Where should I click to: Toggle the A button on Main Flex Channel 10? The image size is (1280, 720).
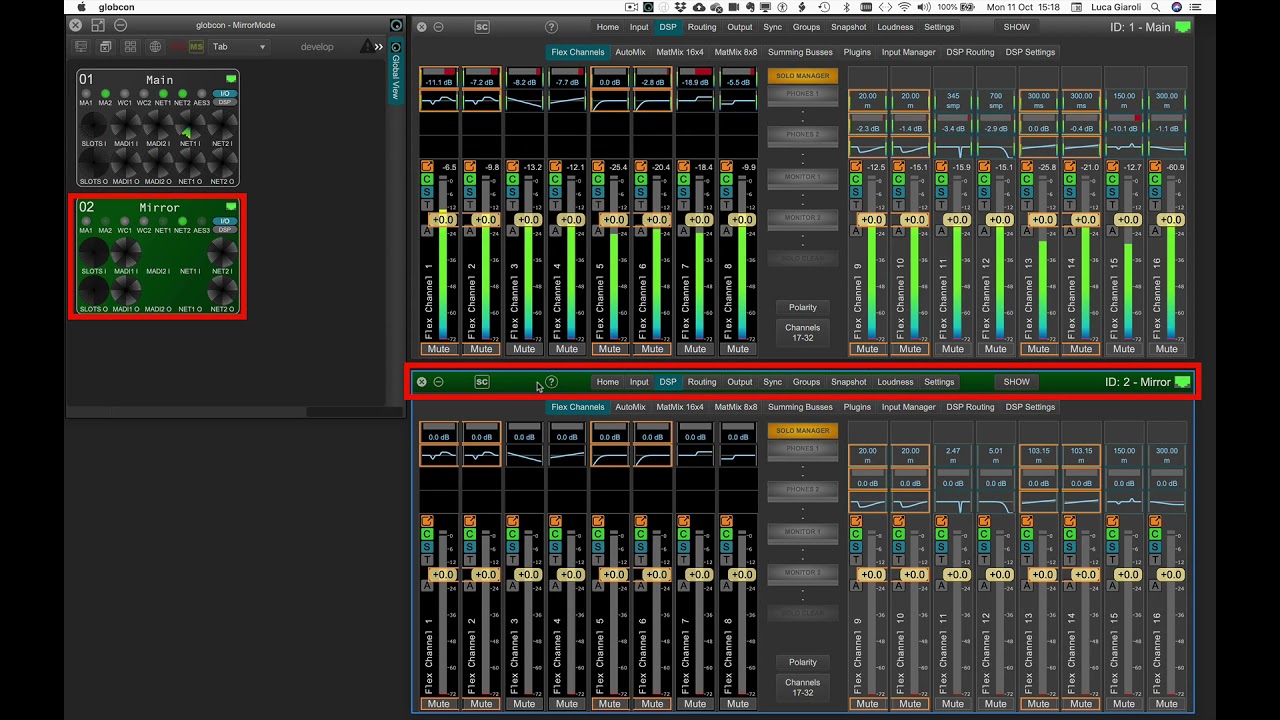[x=898, y=231]
